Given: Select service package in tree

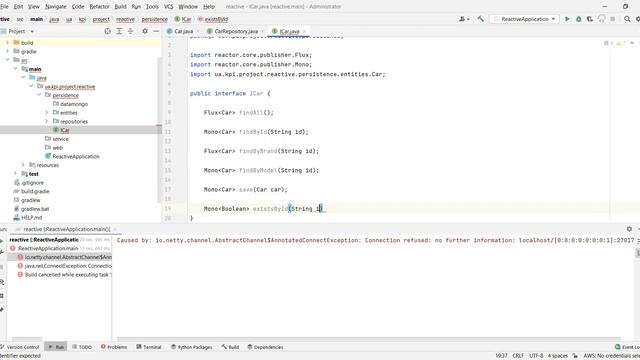Looking at the screenshot, I should [x=60, y=139].
